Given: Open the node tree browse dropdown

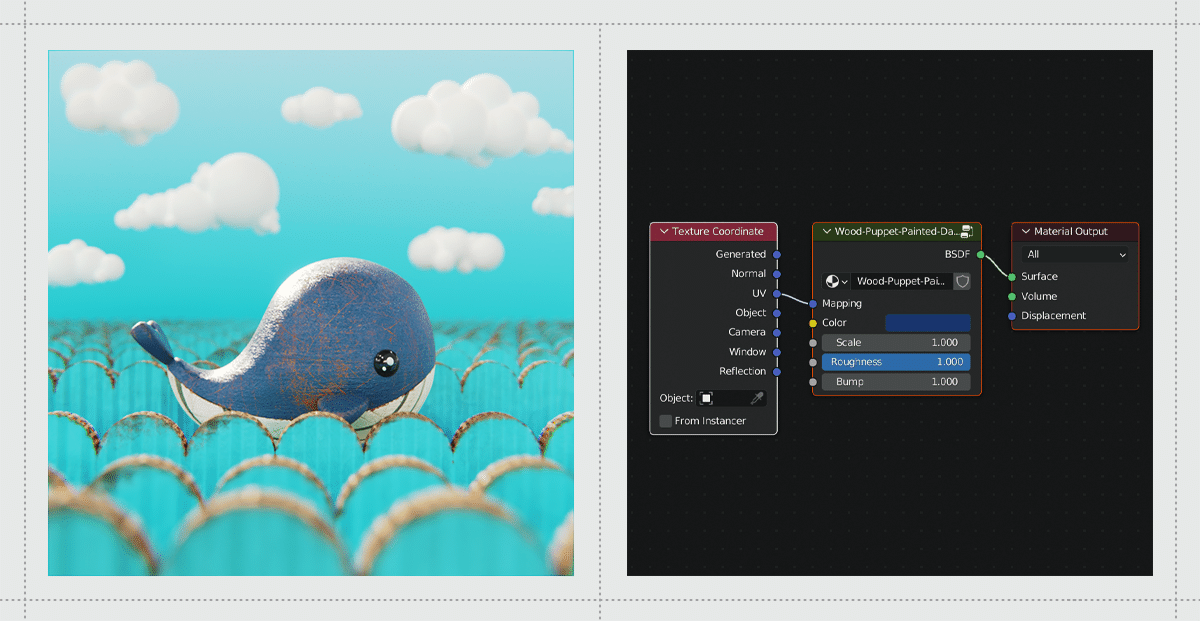Looking at the screenshot, I should click(x=835, y=282).
